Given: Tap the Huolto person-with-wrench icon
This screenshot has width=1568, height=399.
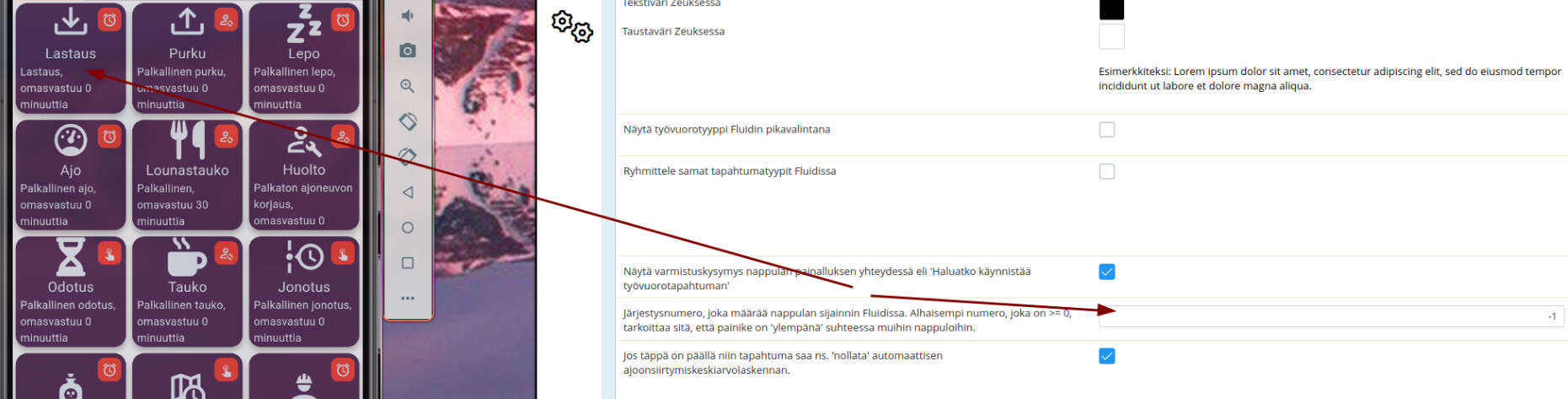Looking at the screenshot, I should click(304, 142).
